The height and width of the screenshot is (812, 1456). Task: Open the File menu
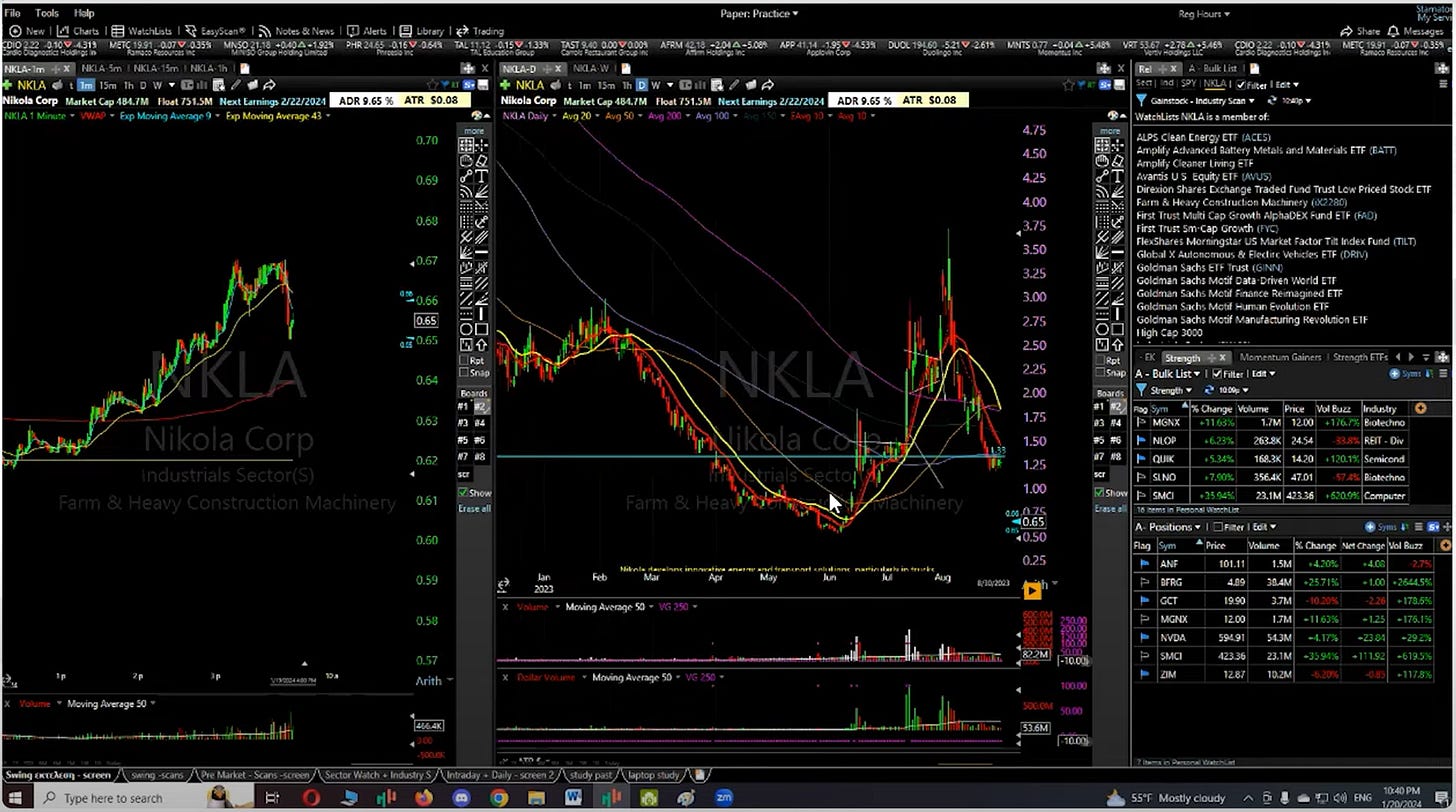coord(12,13)
